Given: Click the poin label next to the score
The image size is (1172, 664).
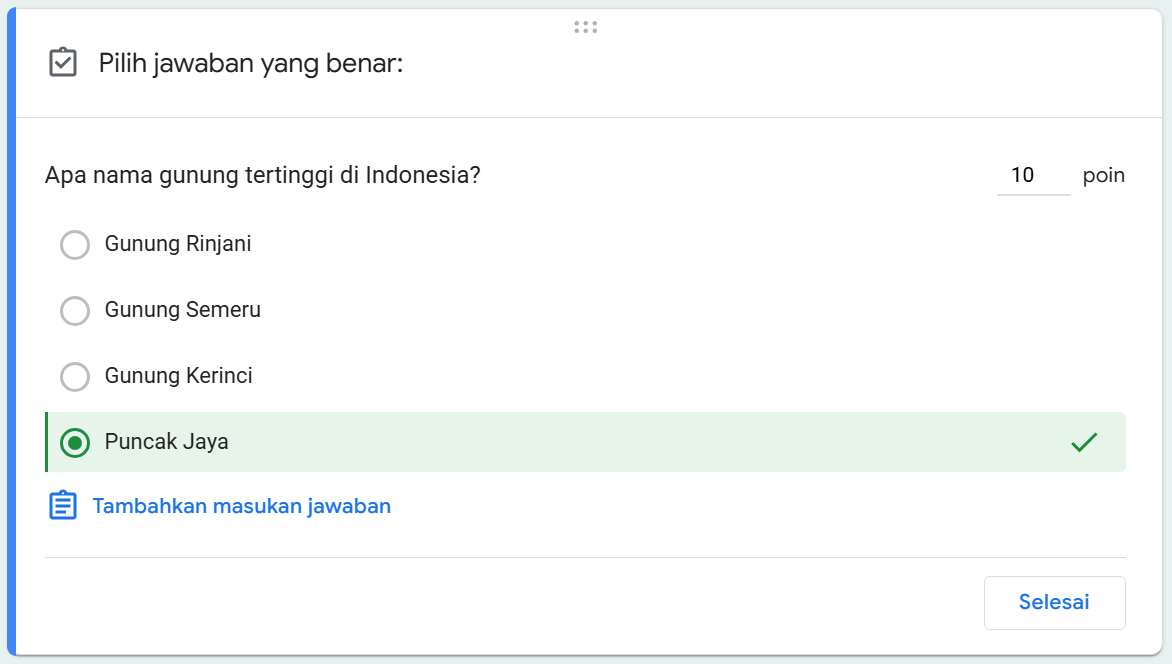Looking at the screenshot, I should pos(1103,175).
